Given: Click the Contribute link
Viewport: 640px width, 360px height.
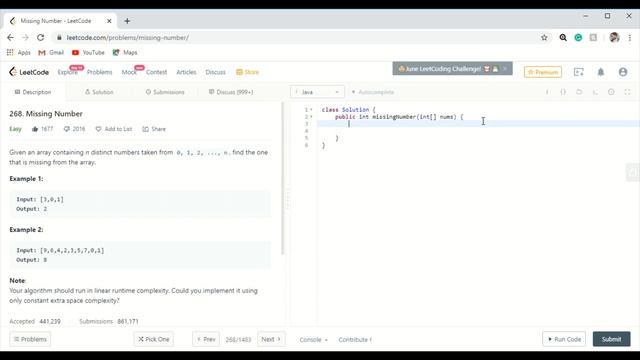Looking at the screenshot, I should pos(355,340).
